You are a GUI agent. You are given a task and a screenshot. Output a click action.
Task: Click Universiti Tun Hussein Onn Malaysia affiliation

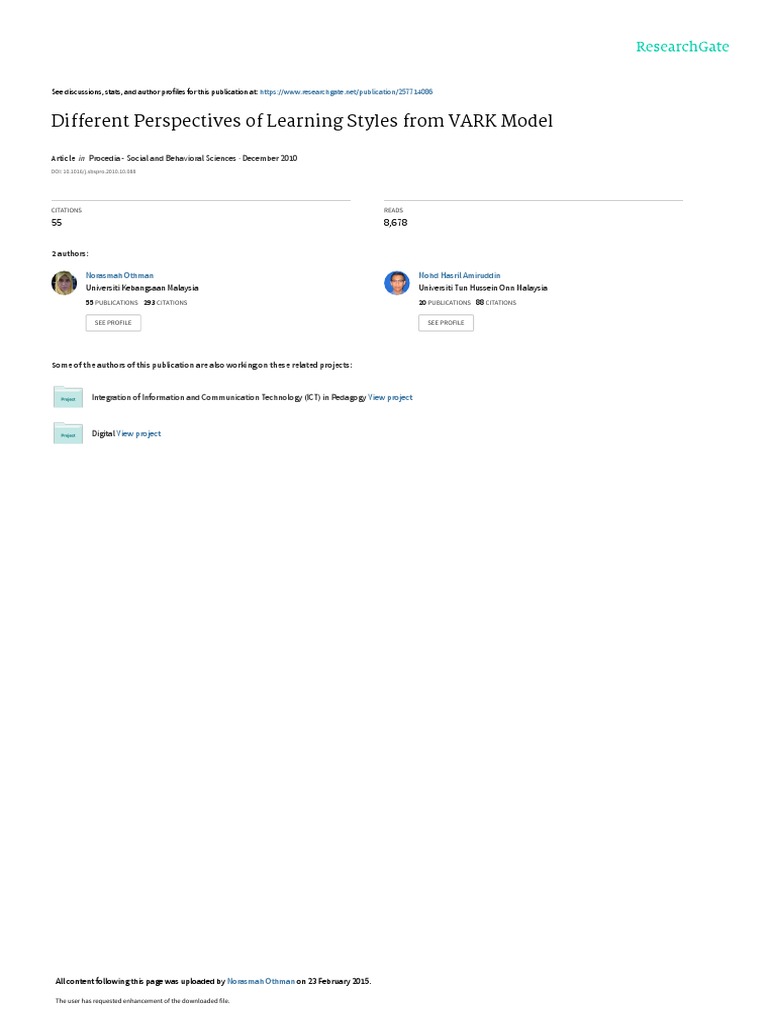[x=483, y=288]
